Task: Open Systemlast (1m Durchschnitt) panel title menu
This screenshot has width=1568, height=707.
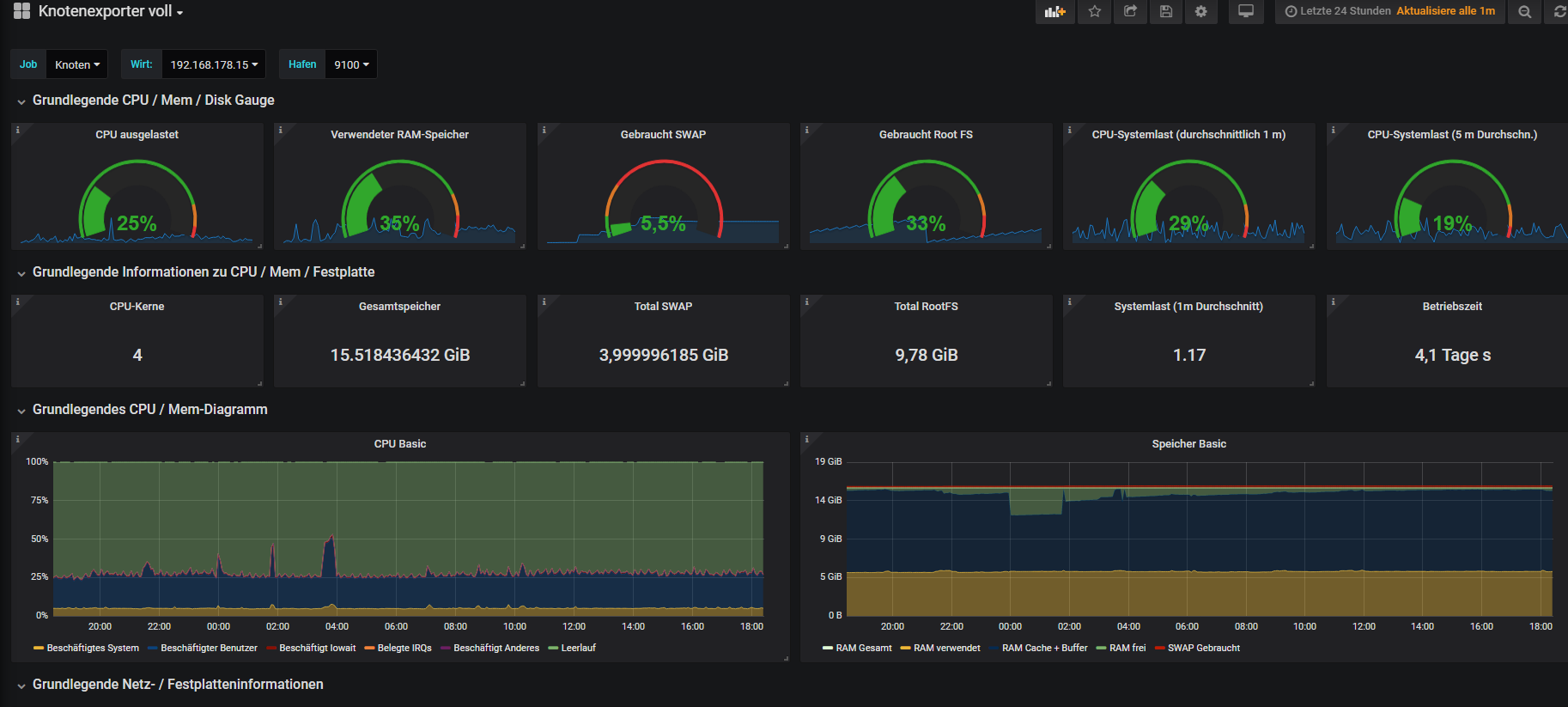Action: click(1188, 307)
